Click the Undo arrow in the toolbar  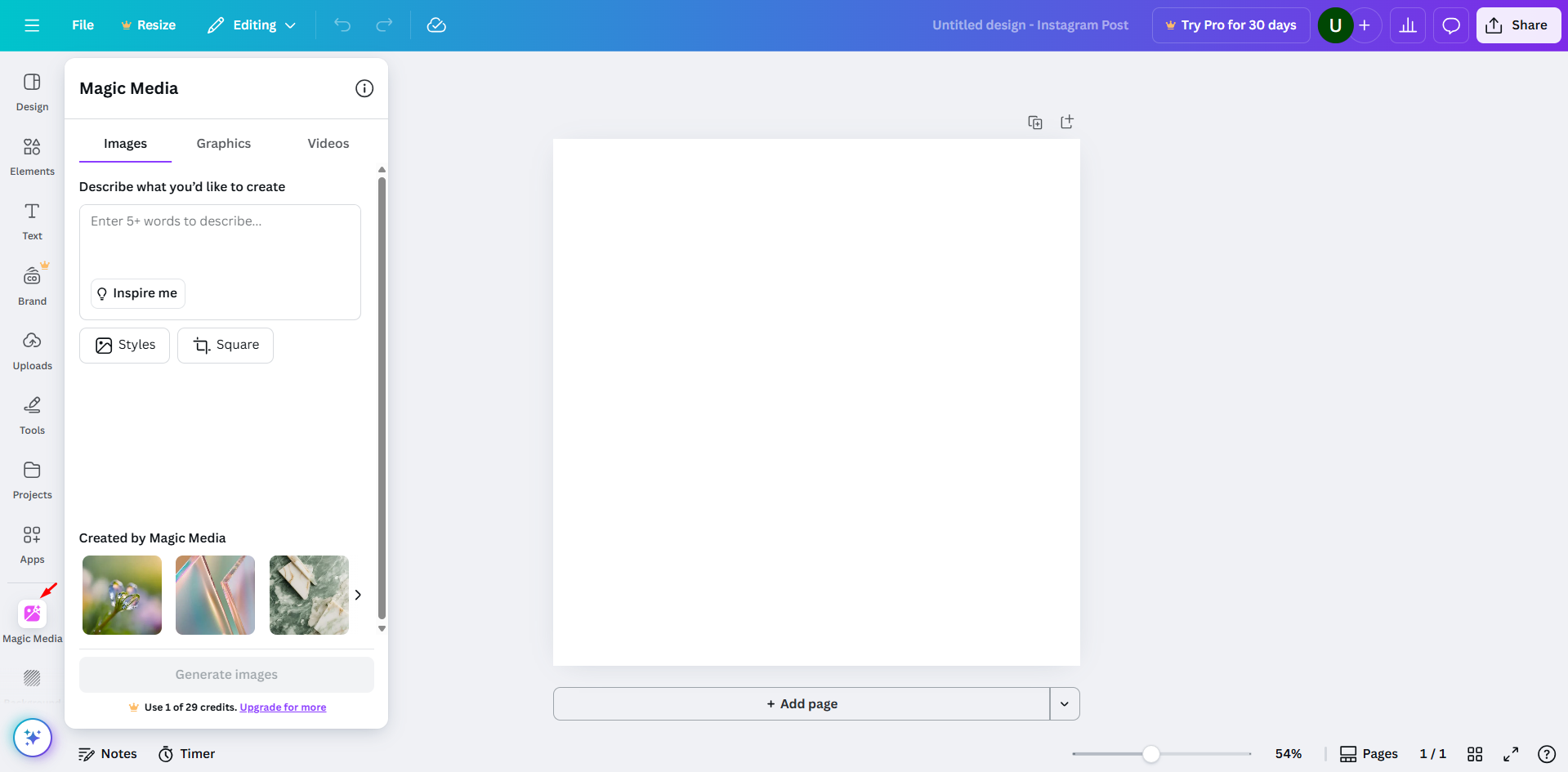(x=342, y=25)
